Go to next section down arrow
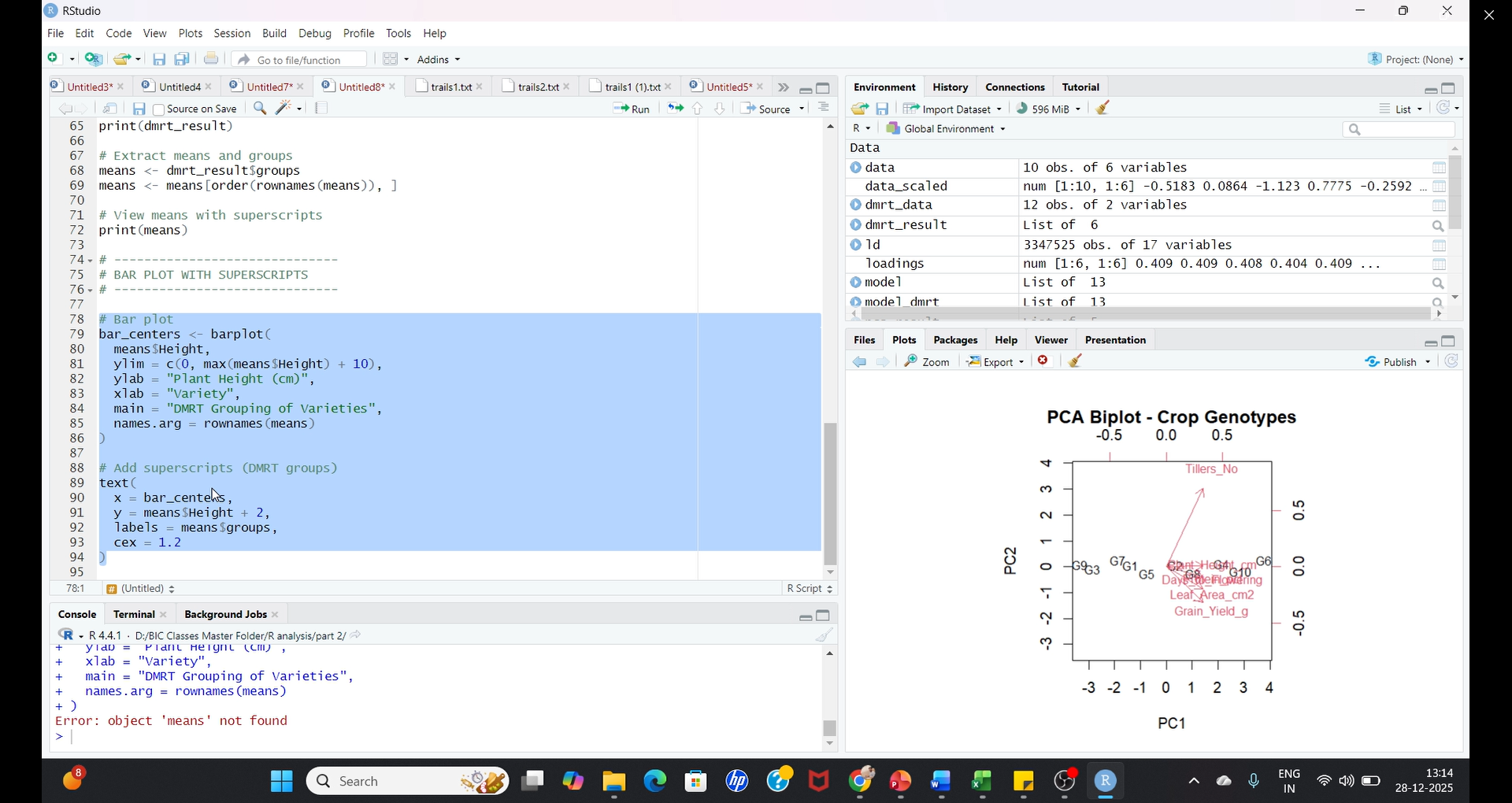 (720, 109)
